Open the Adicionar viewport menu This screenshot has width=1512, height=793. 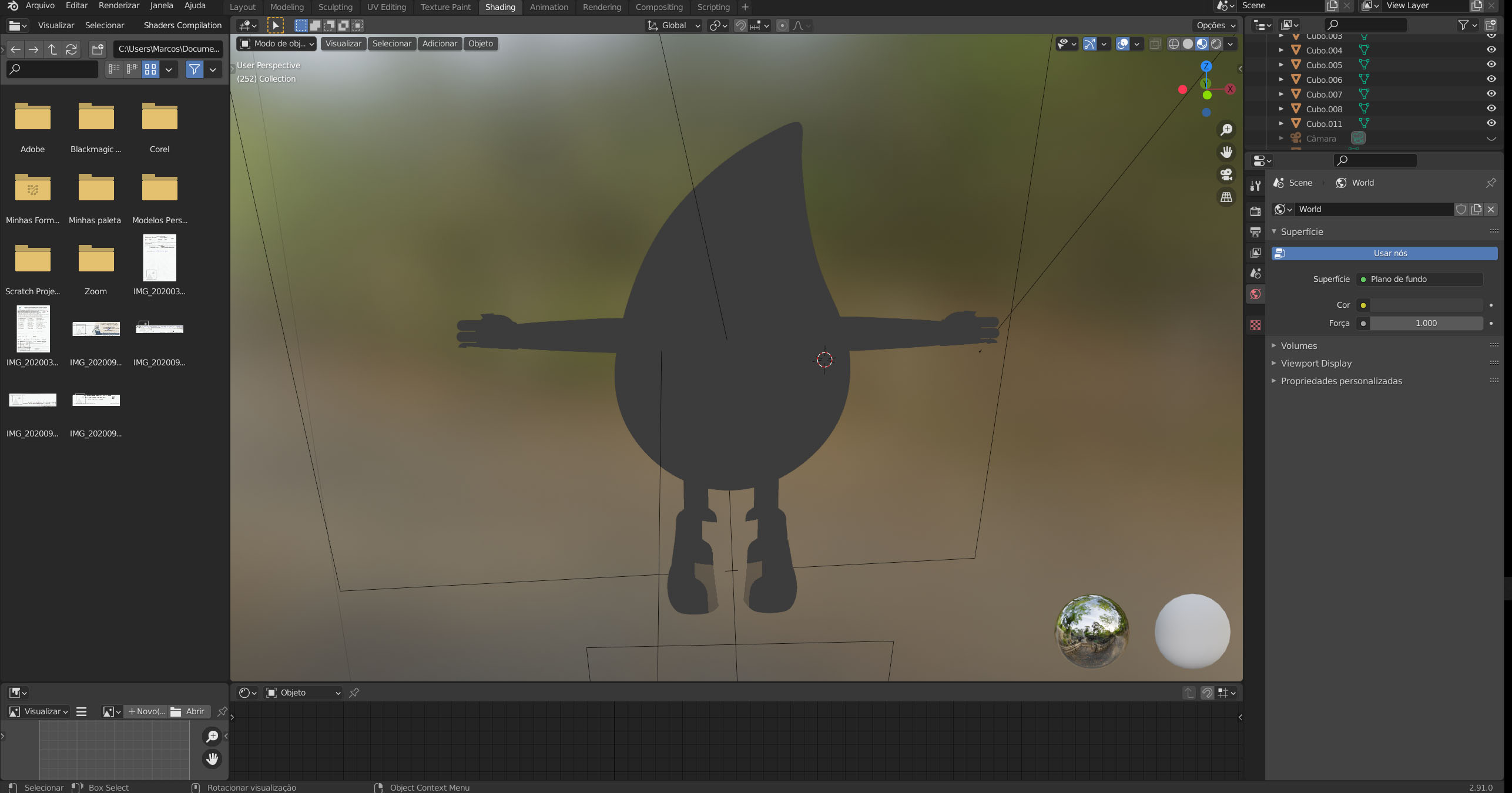point(440,43)
